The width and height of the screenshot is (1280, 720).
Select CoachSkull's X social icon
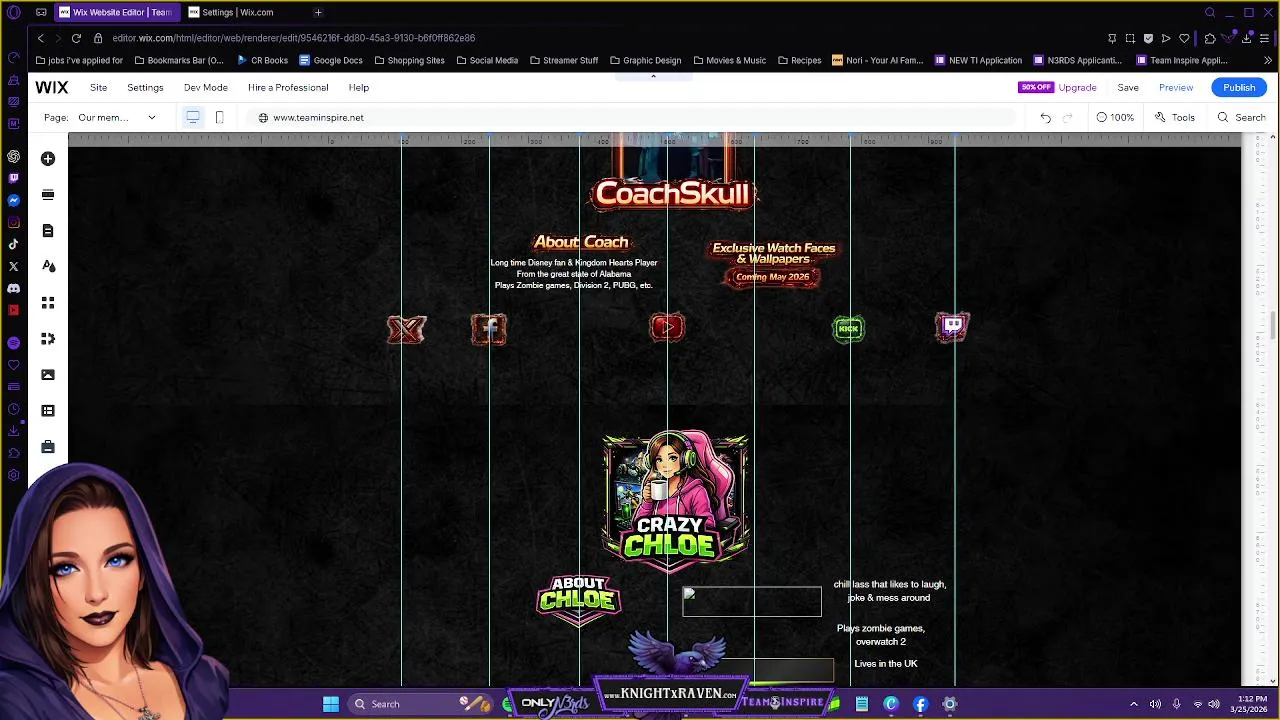pyautogui.click(x=406, y=329)
